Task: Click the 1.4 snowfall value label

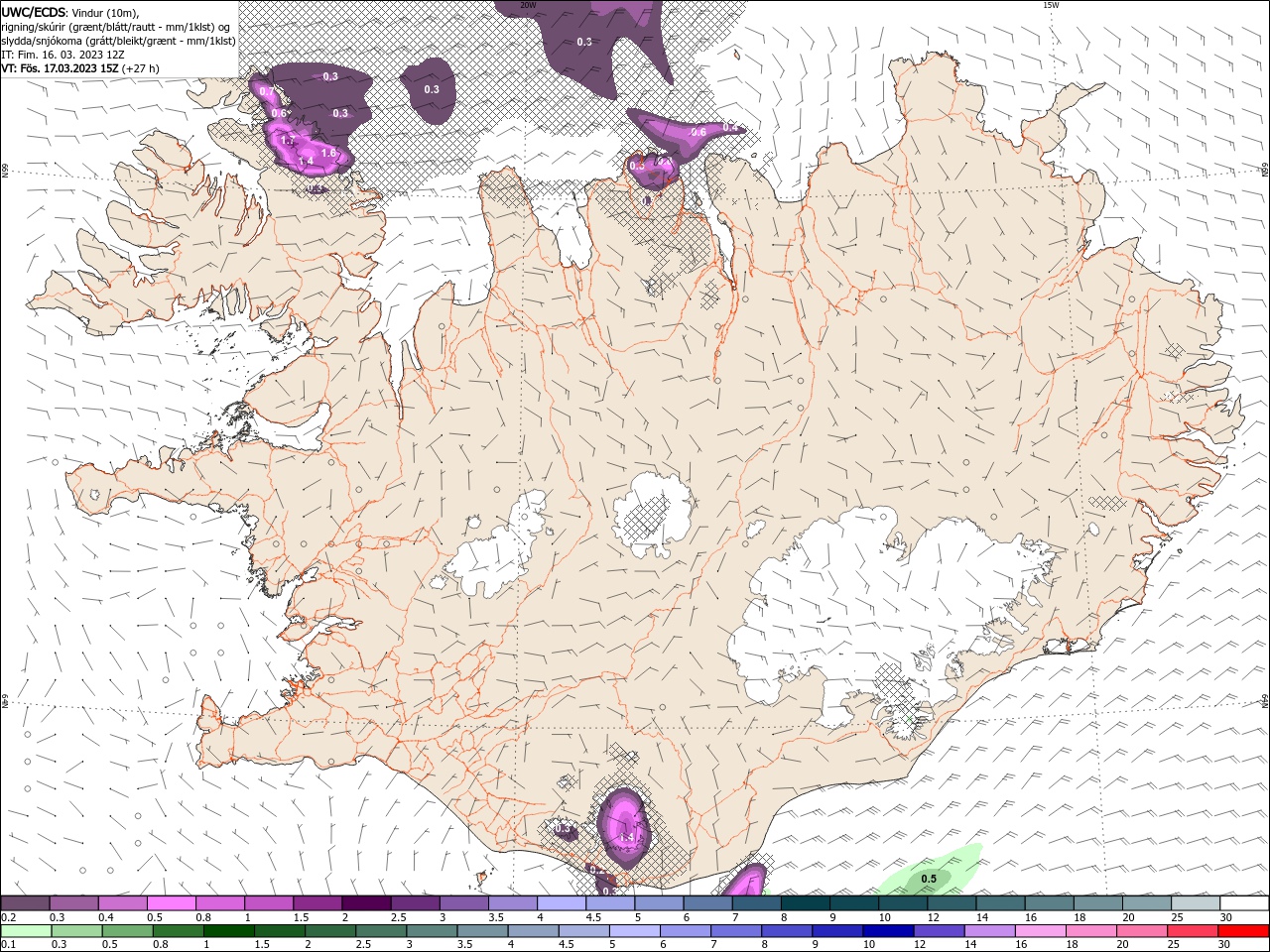Action: point(306,161)
